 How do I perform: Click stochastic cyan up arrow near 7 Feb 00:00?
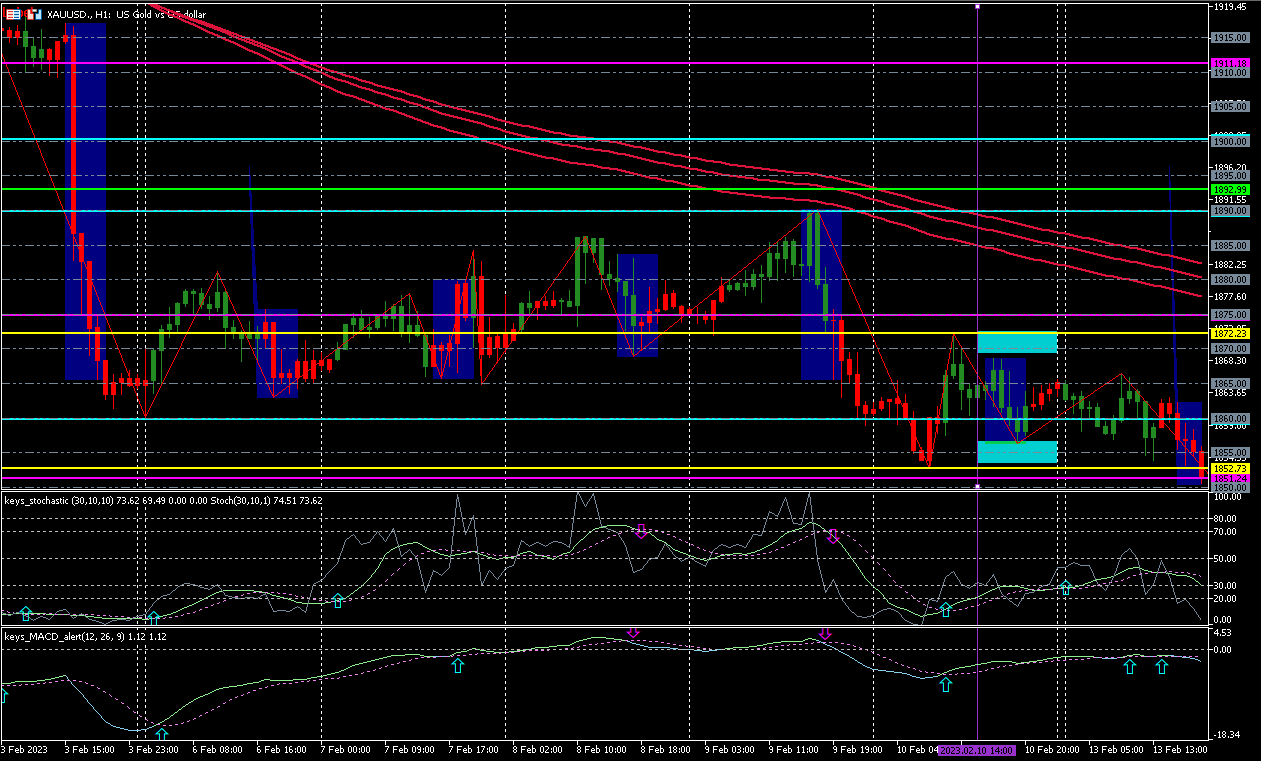point(338,600)
